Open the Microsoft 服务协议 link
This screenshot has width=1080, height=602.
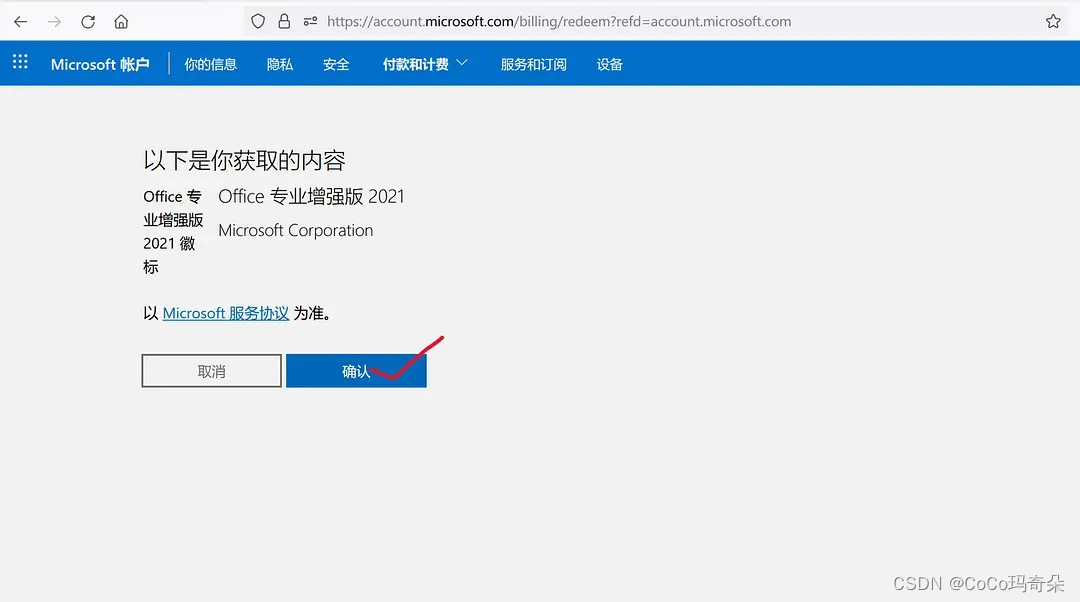(226, 313)
